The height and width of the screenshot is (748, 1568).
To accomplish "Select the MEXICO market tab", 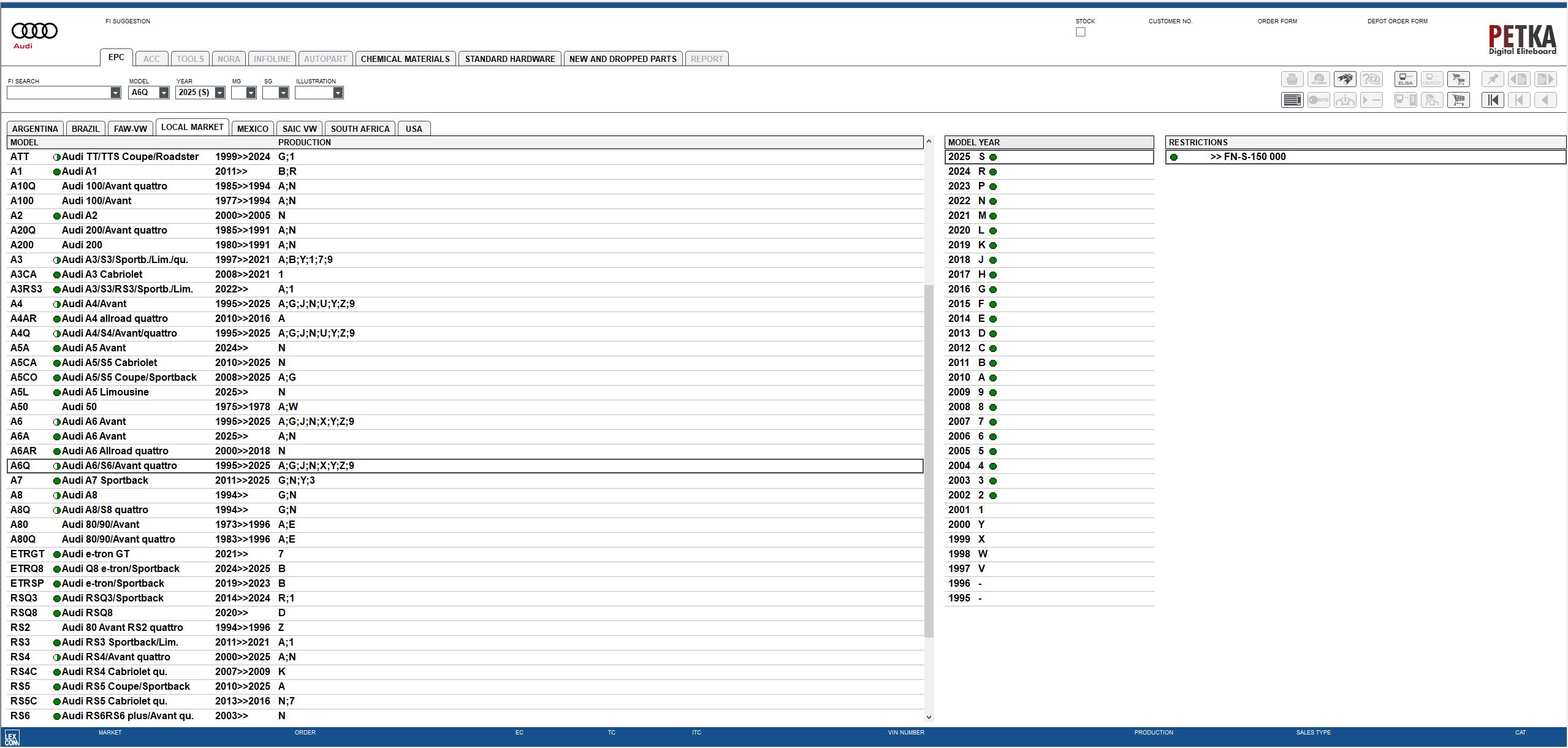I will tap(253, 129).
